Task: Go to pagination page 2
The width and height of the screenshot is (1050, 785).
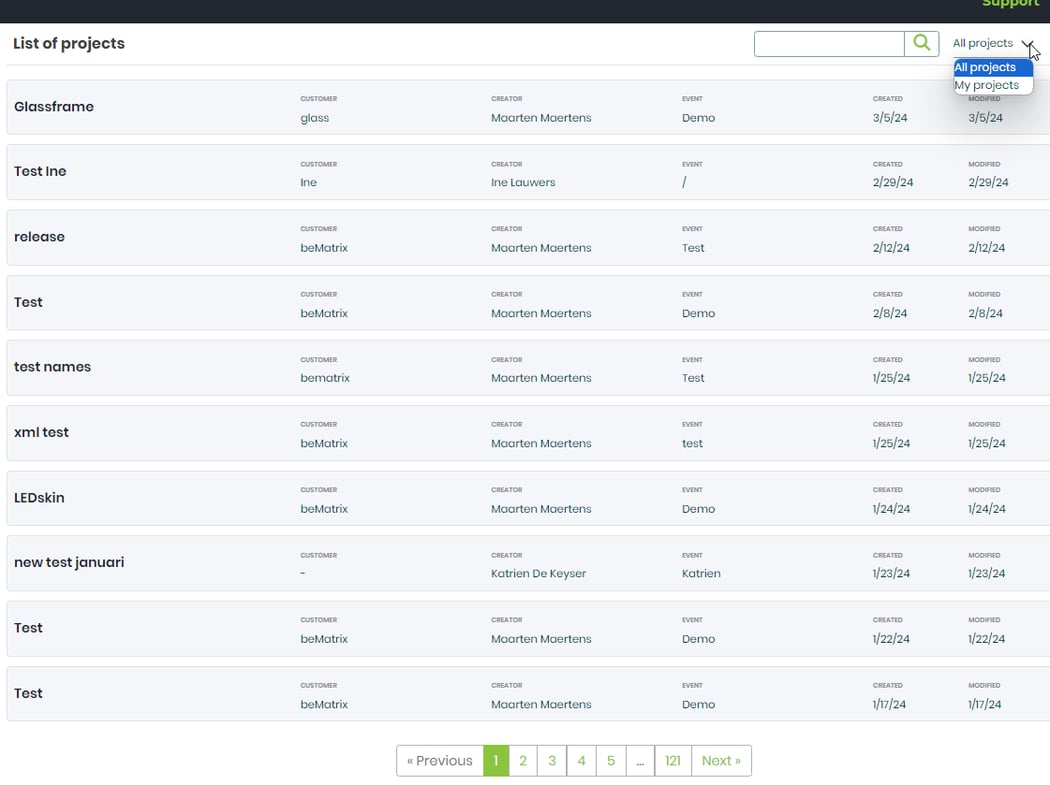Action: (x=523, y=761)
